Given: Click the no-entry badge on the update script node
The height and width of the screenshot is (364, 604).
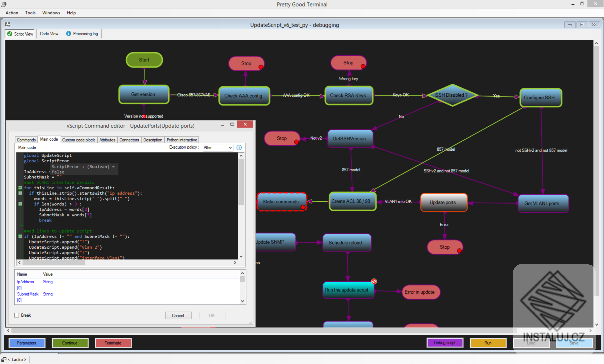Looking at the screenshot, I should point(374,282).
